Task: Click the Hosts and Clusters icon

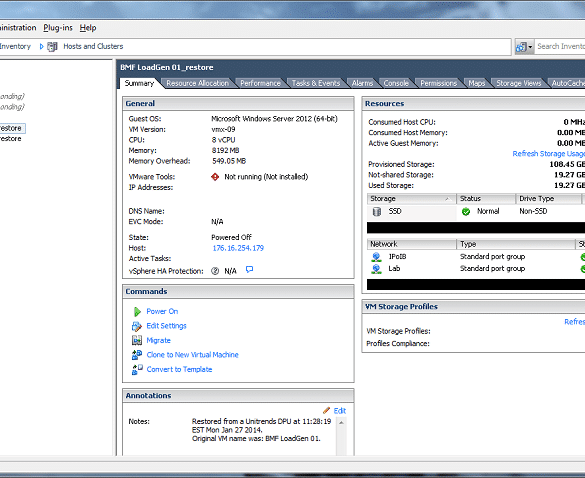Action: 52,47
